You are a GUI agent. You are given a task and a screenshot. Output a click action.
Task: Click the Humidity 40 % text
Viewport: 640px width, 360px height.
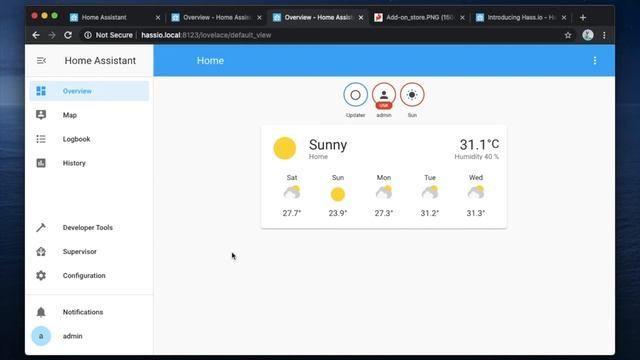click(x=477, y=157)
